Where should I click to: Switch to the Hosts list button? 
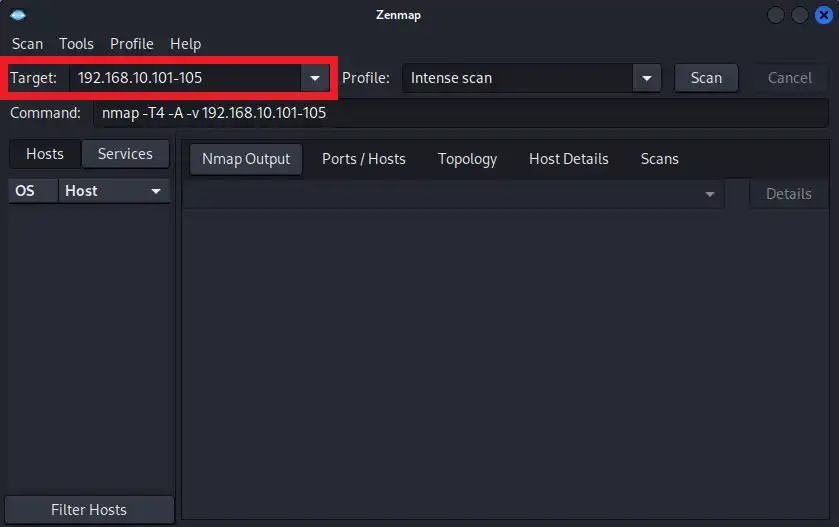pos(45,154)
